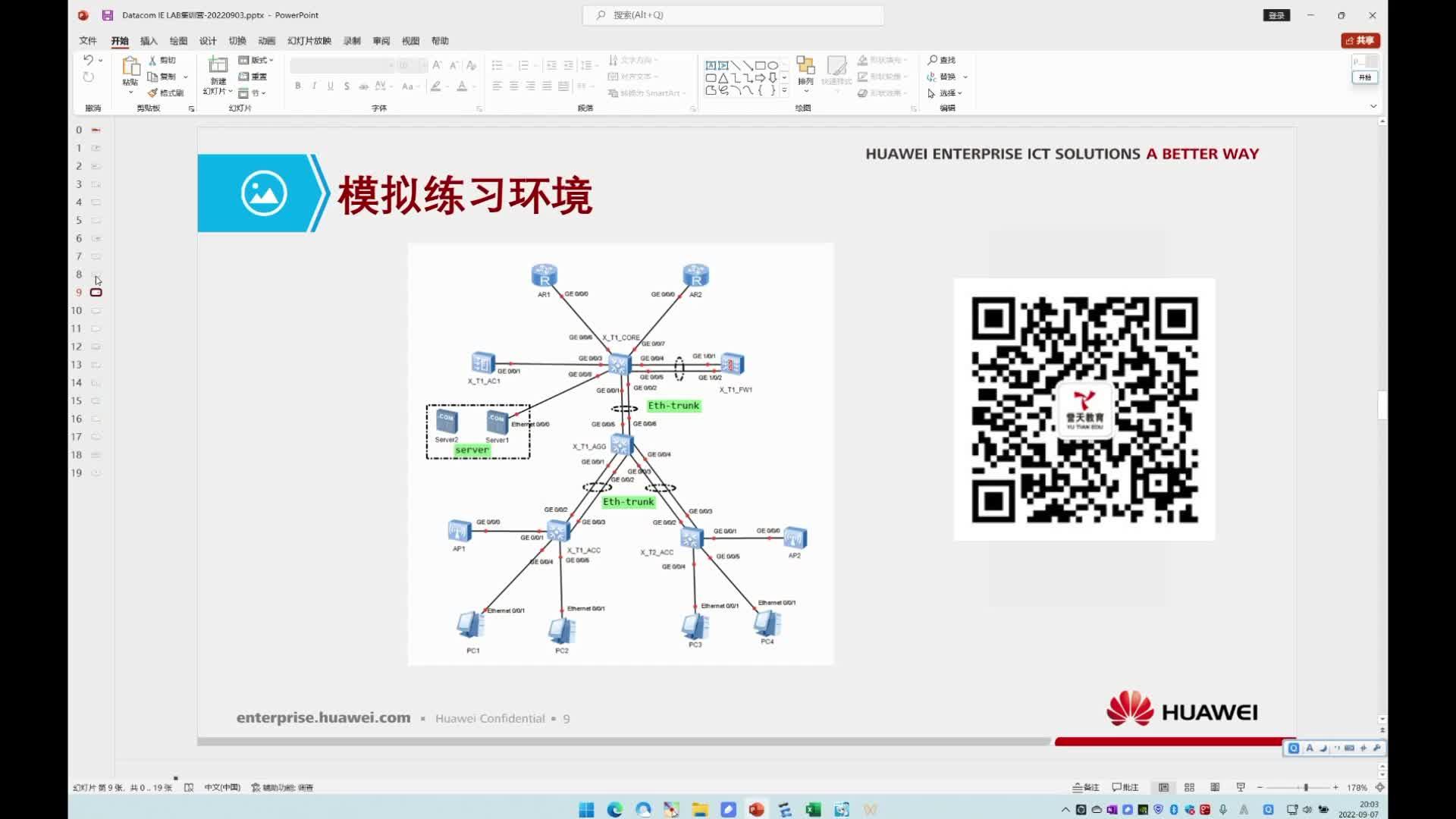Open the 设计 ribbon tab
Viewport: 1456px width, 819px height.
click(208, 41)
